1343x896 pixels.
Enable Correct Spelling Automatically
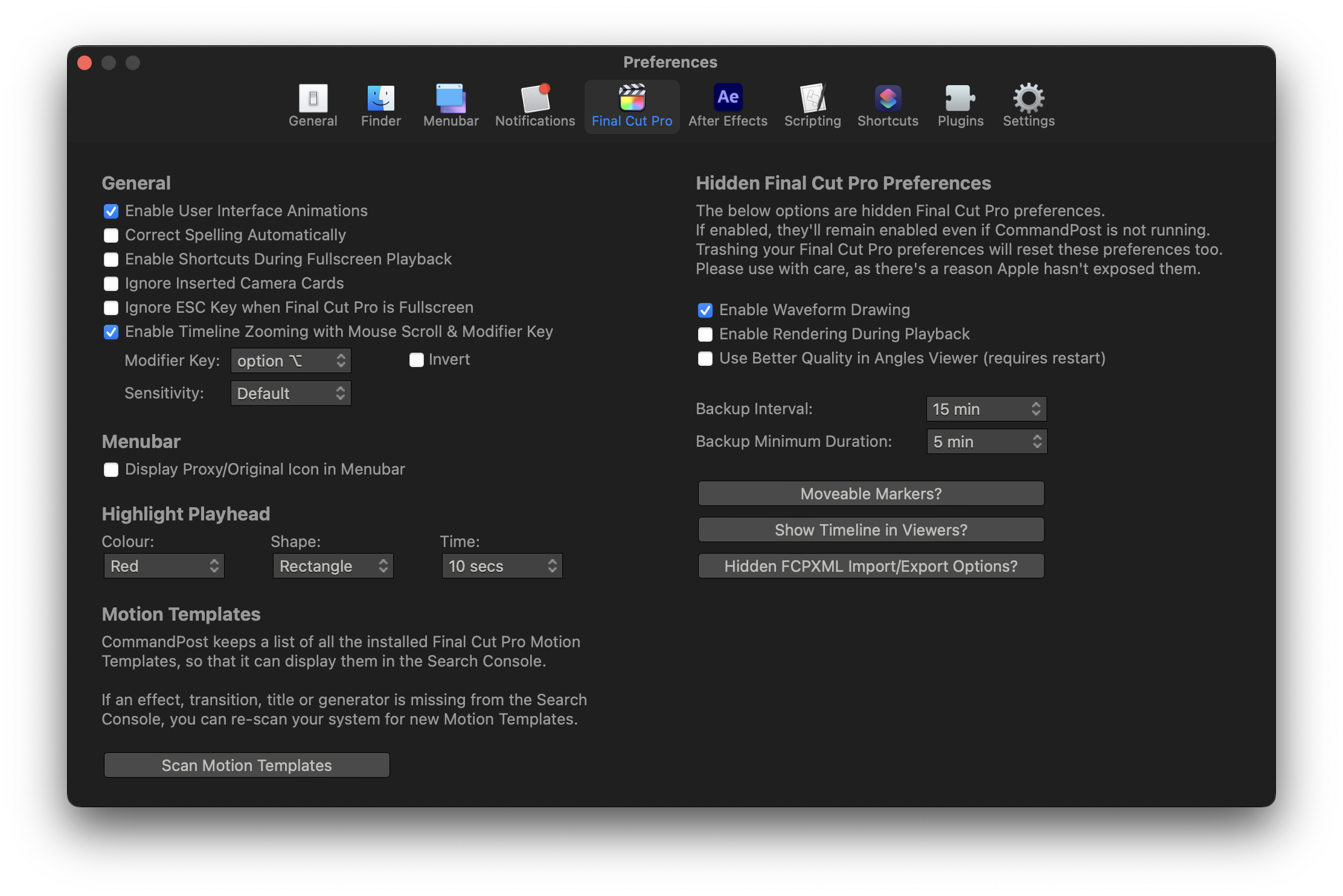coord(111,235)
